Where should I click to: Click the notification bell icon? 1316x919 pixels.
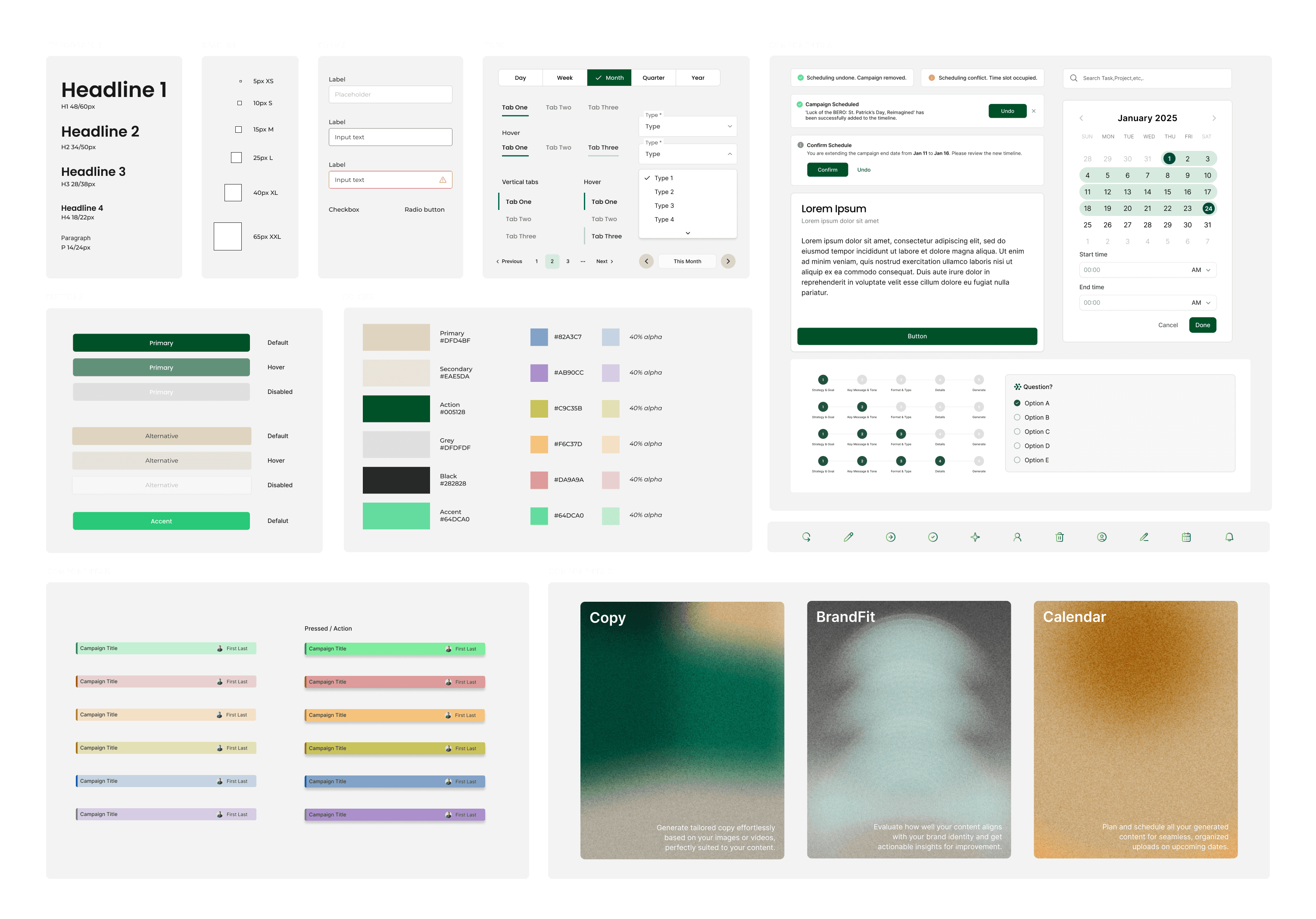pos(1229,537)
